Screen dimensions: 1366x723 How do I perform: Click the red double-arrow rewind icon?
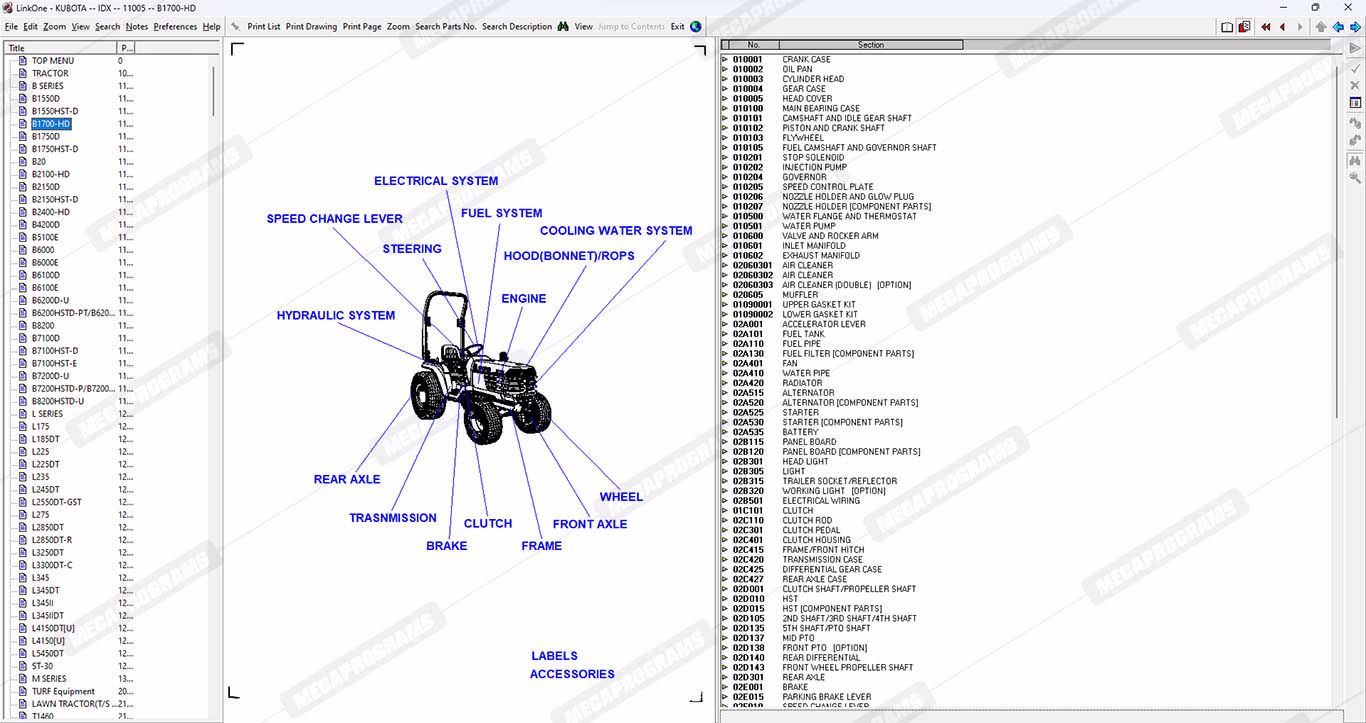(1266, 27)
